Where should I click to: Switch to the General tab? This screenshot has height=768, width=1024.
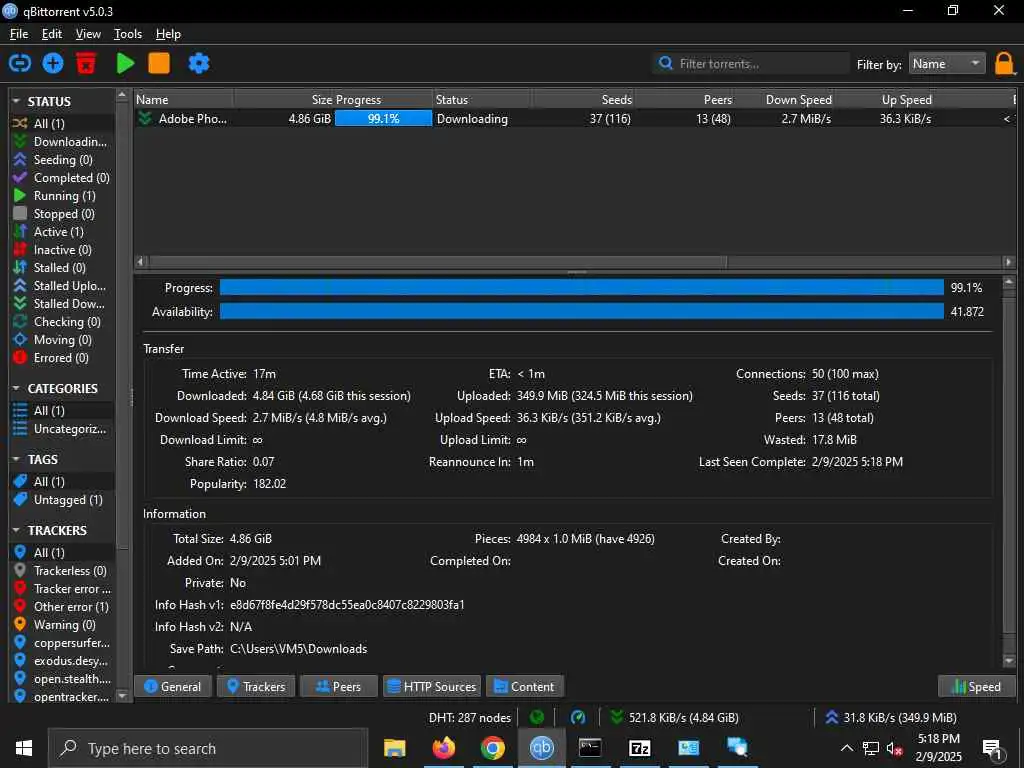pyautogui.click(x=172, y=686)
